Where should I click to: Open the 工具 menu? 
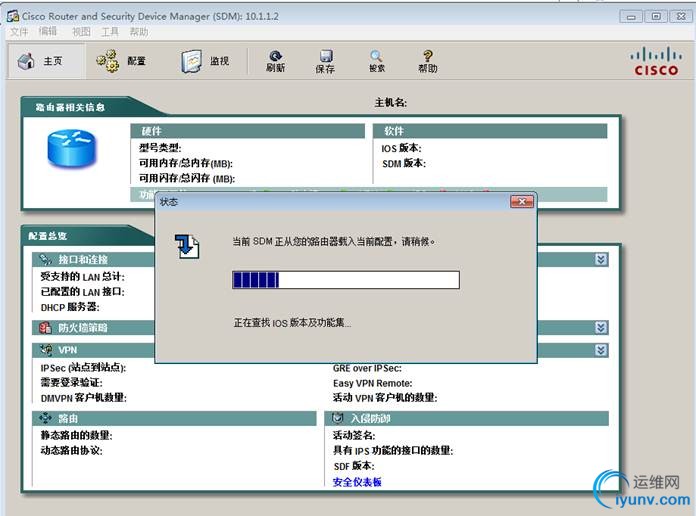(x=110, y=32)
